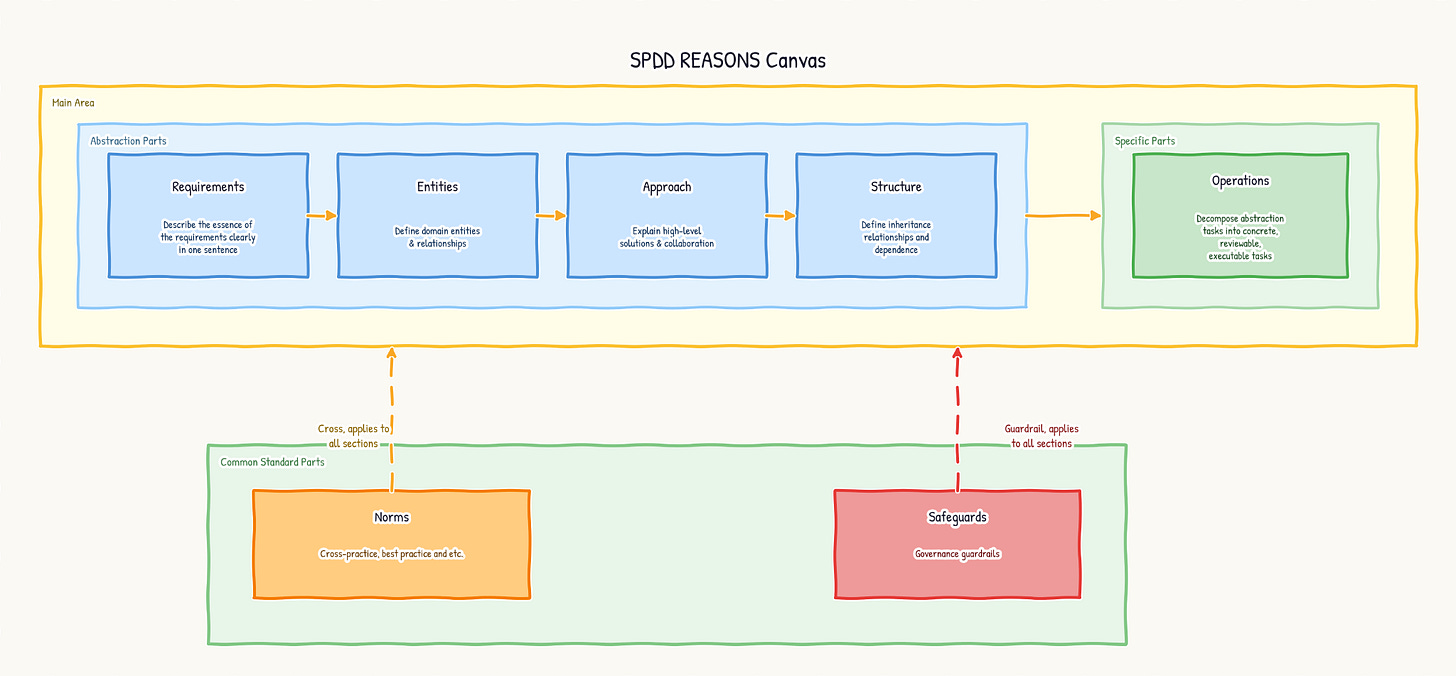Click 'Define inheritance relationships and dependence' text
The width and height of the screenshot is (1456, 676).
(x=896, y=237)
